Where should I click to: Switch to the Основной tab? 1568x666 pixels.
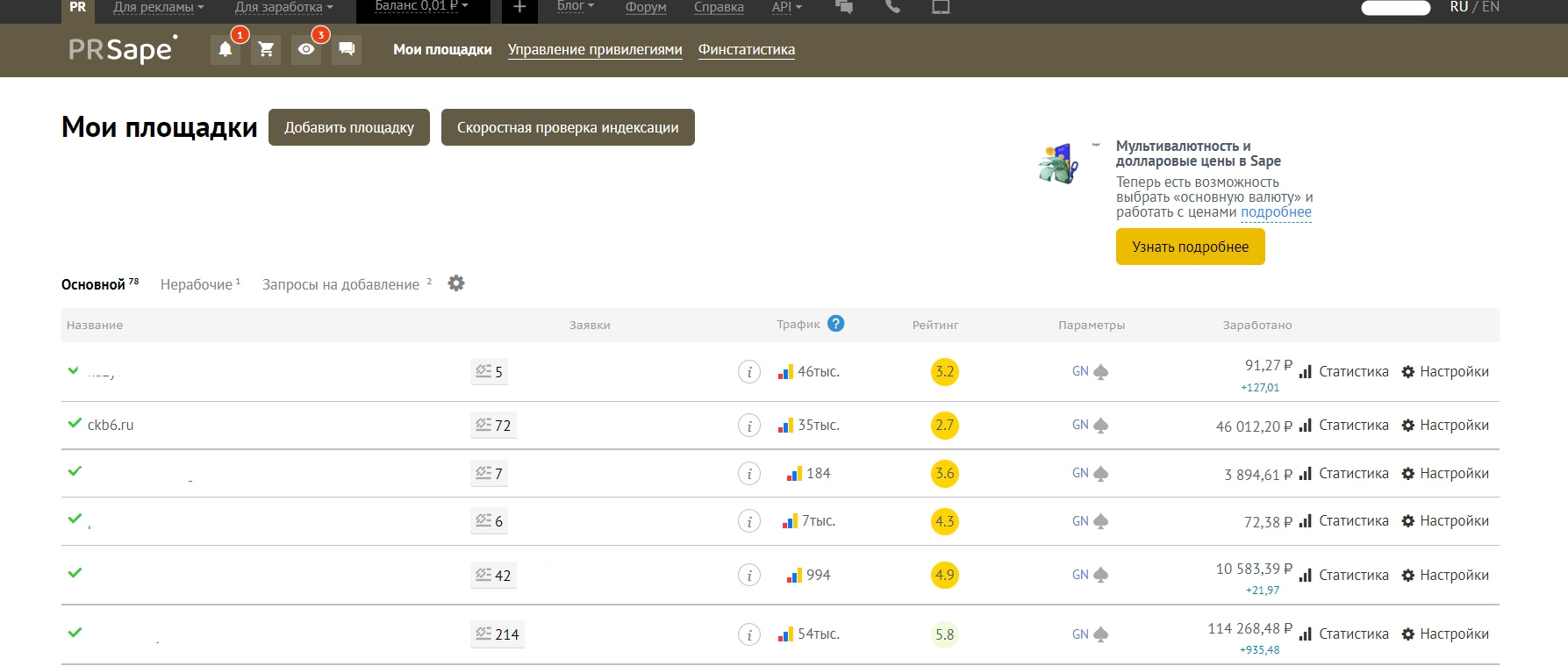100,284
